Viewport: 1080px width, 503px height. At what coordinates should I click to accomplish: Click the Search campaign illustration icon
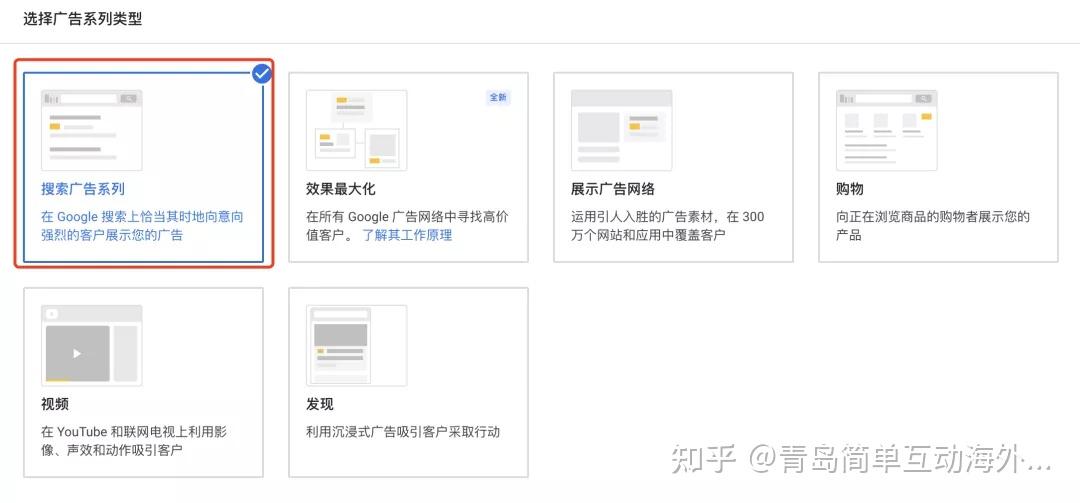coord(91,130)
